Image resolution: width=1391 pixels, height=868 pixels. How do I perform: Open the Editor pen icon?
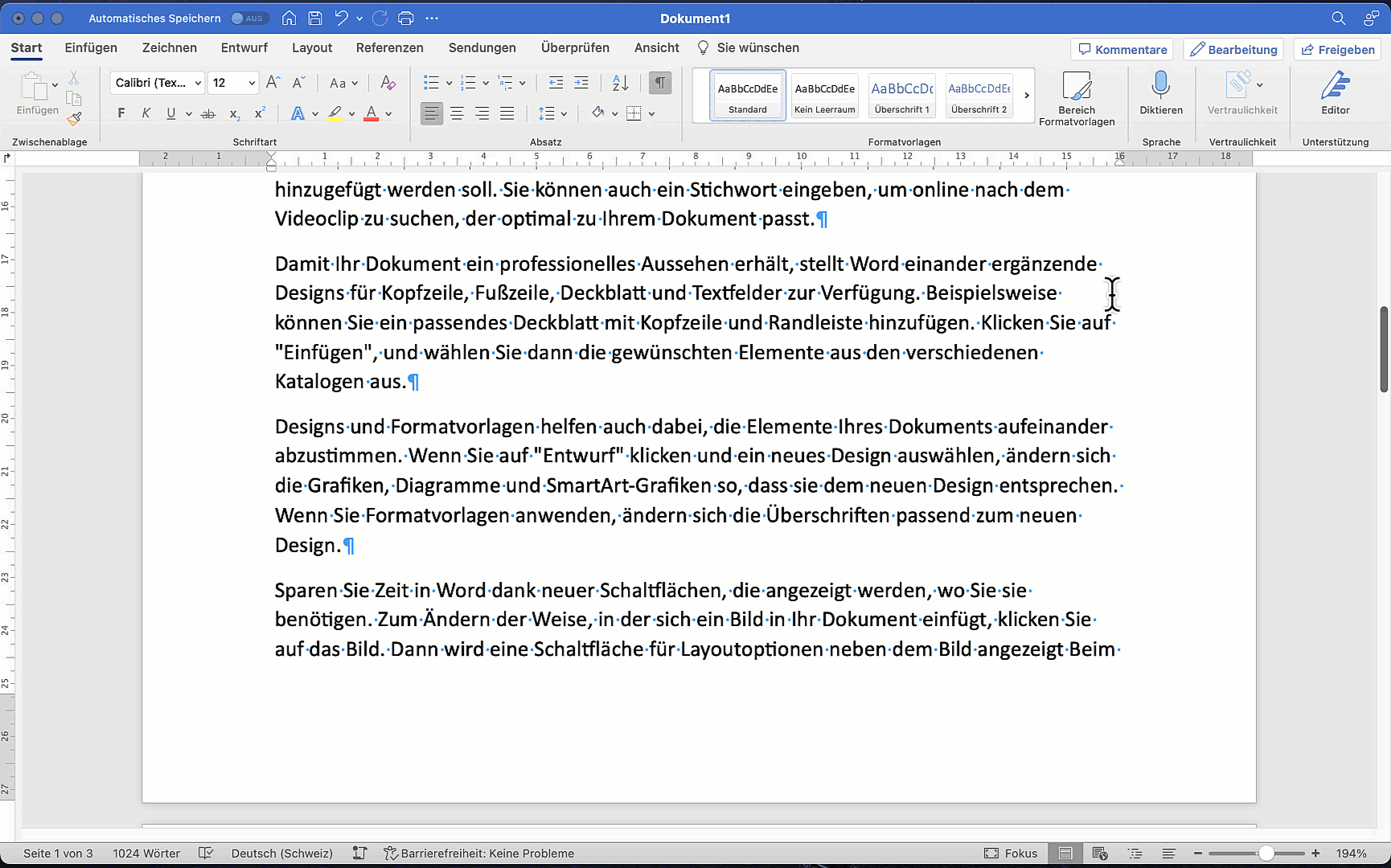pos(1335,84)
